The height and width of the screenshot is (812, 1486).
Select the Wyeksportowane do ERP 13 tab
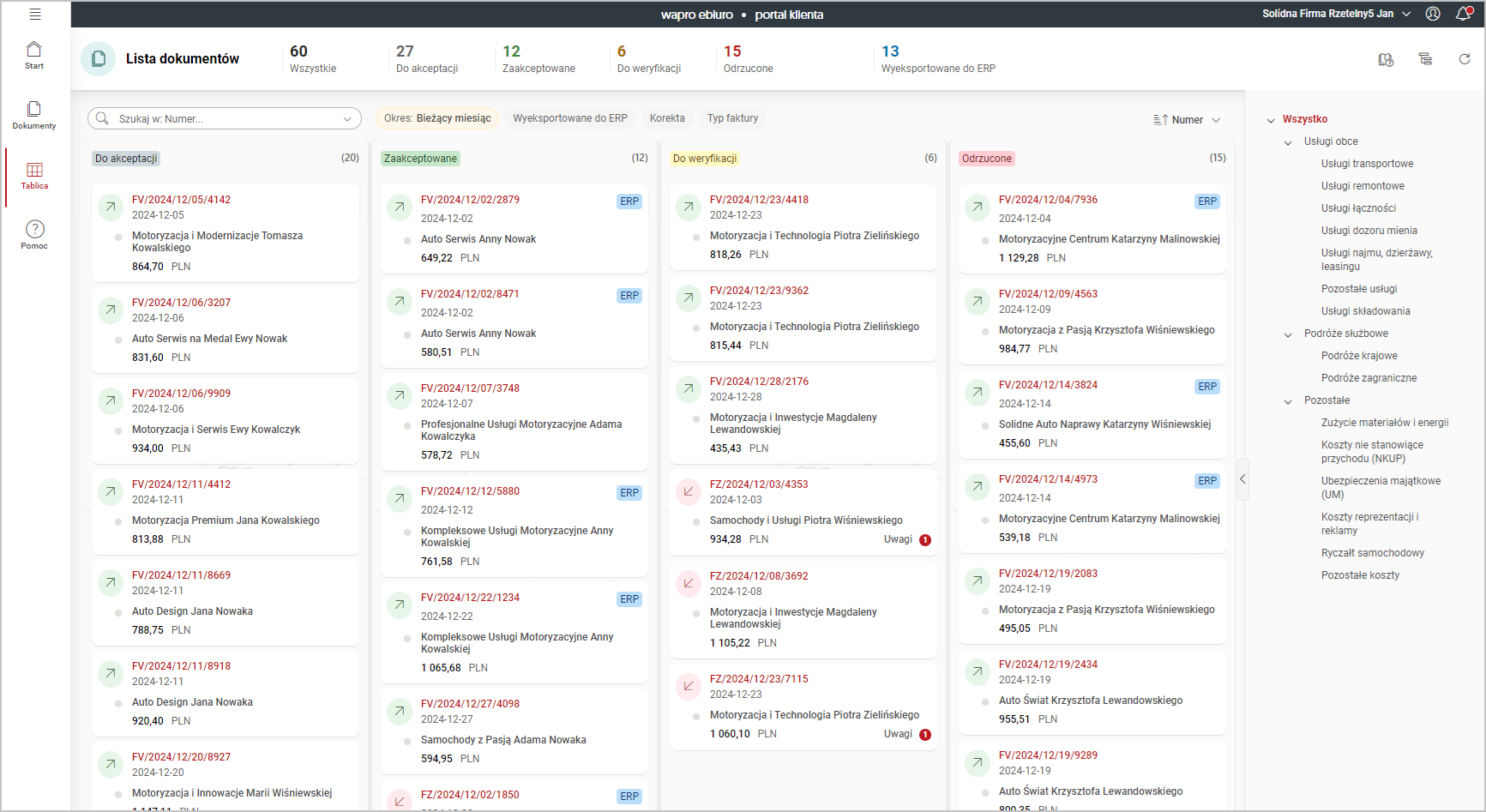pos(938,59)
